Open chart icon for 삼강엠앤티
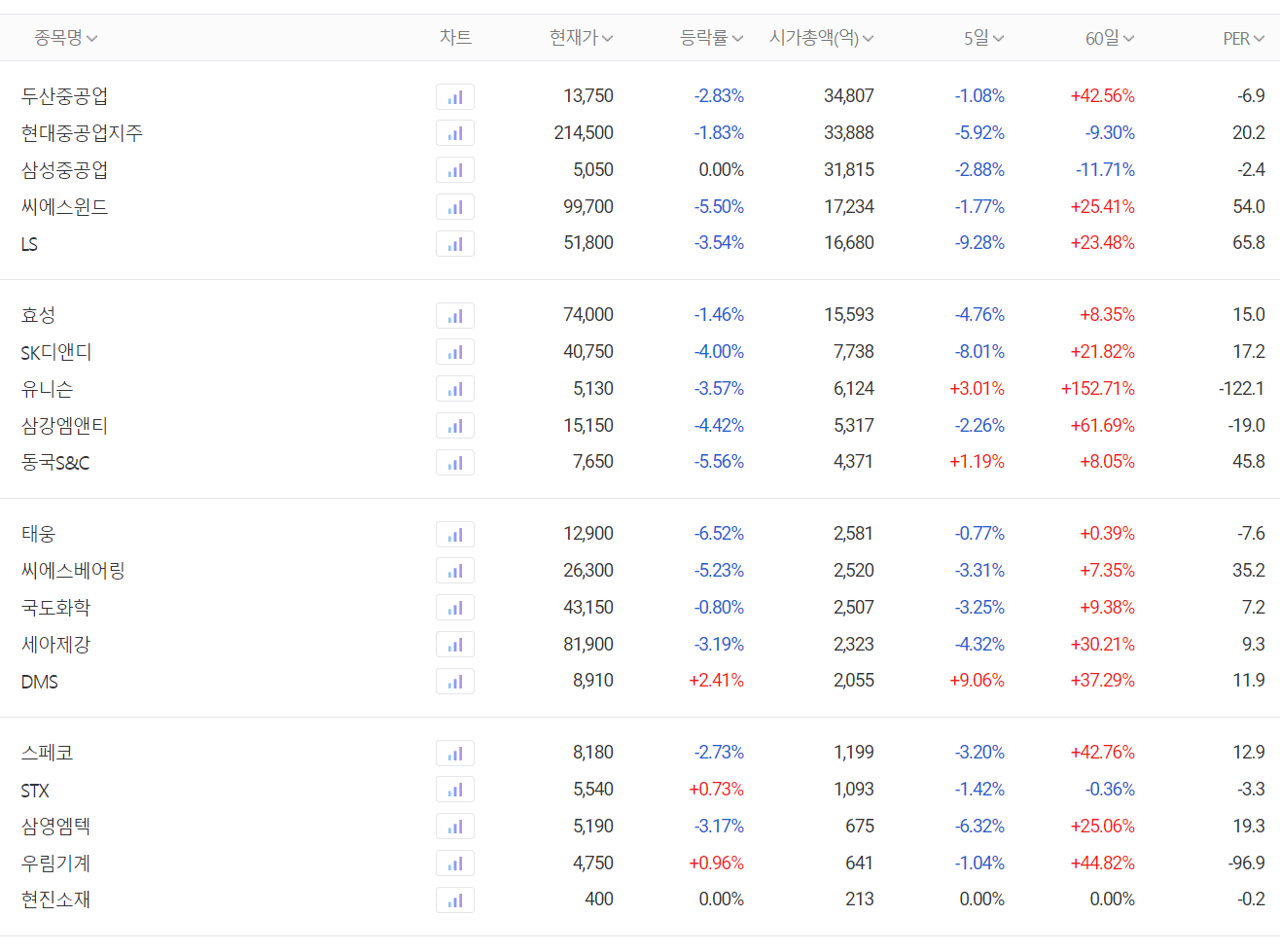The width and height of the screenshot is (1280, 952). 455,426
